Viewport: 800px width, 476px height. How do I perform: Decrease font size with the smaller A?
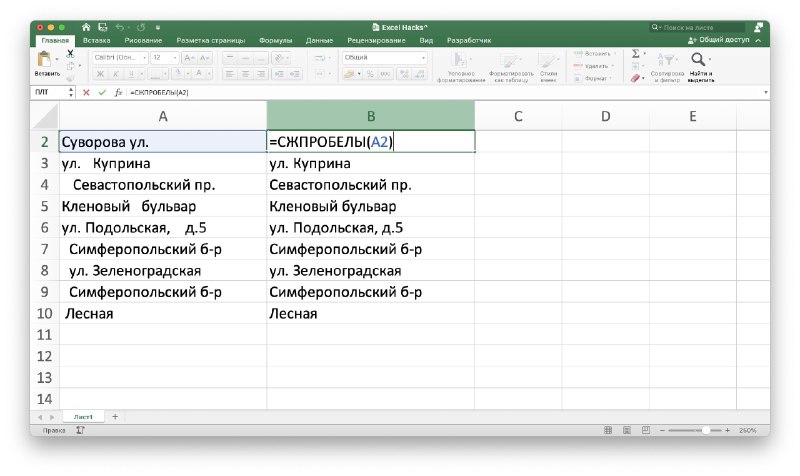[204, 58]
